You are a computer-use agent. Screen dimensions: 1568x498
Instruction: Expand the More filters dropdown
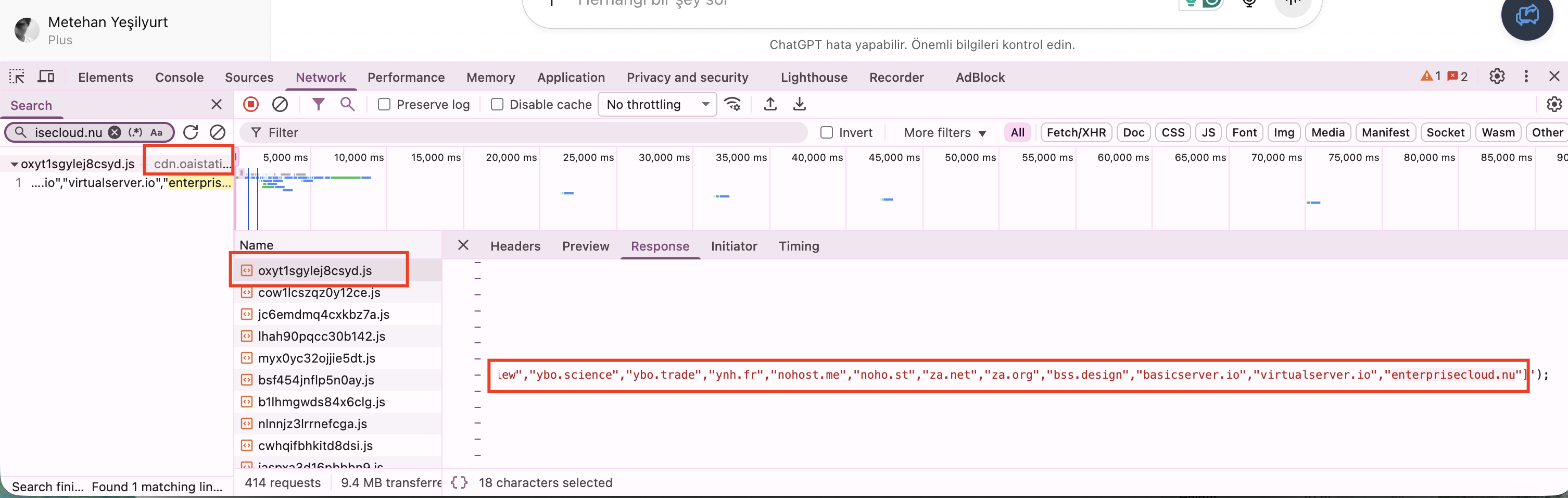[944, 133]
